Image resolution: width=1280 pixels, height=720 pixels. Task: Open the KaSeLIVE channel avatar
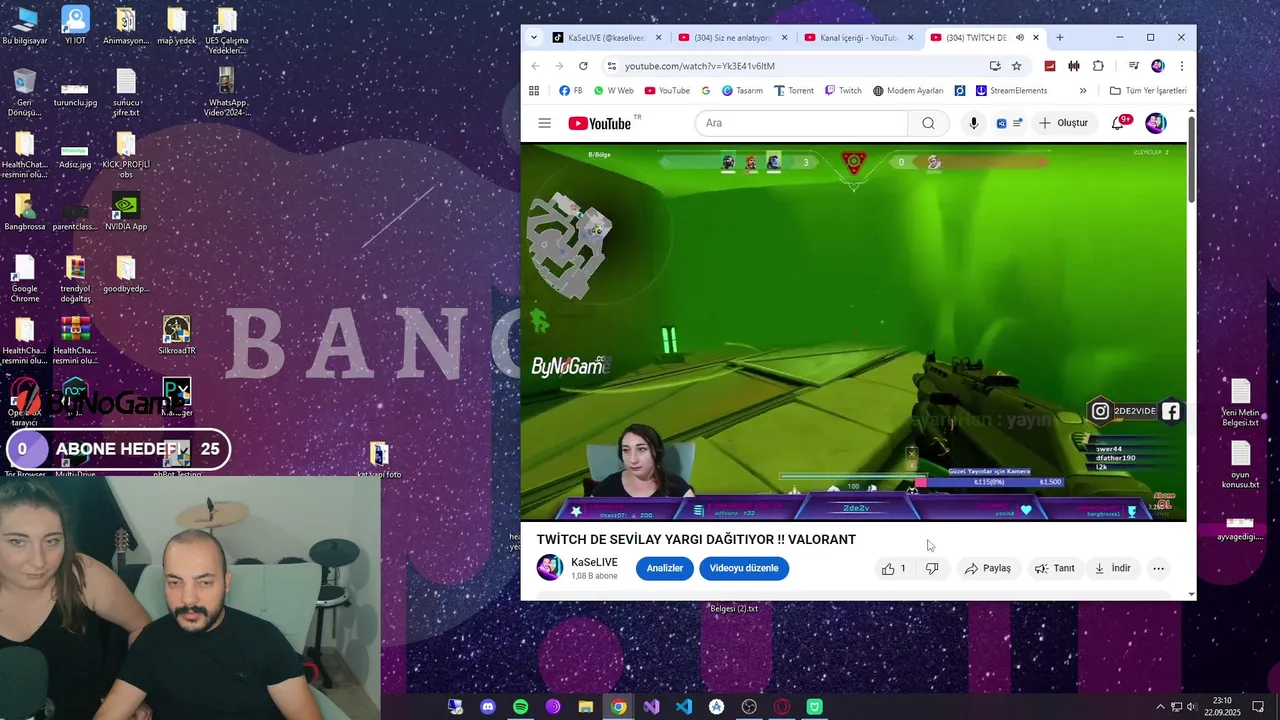point(550,568)
